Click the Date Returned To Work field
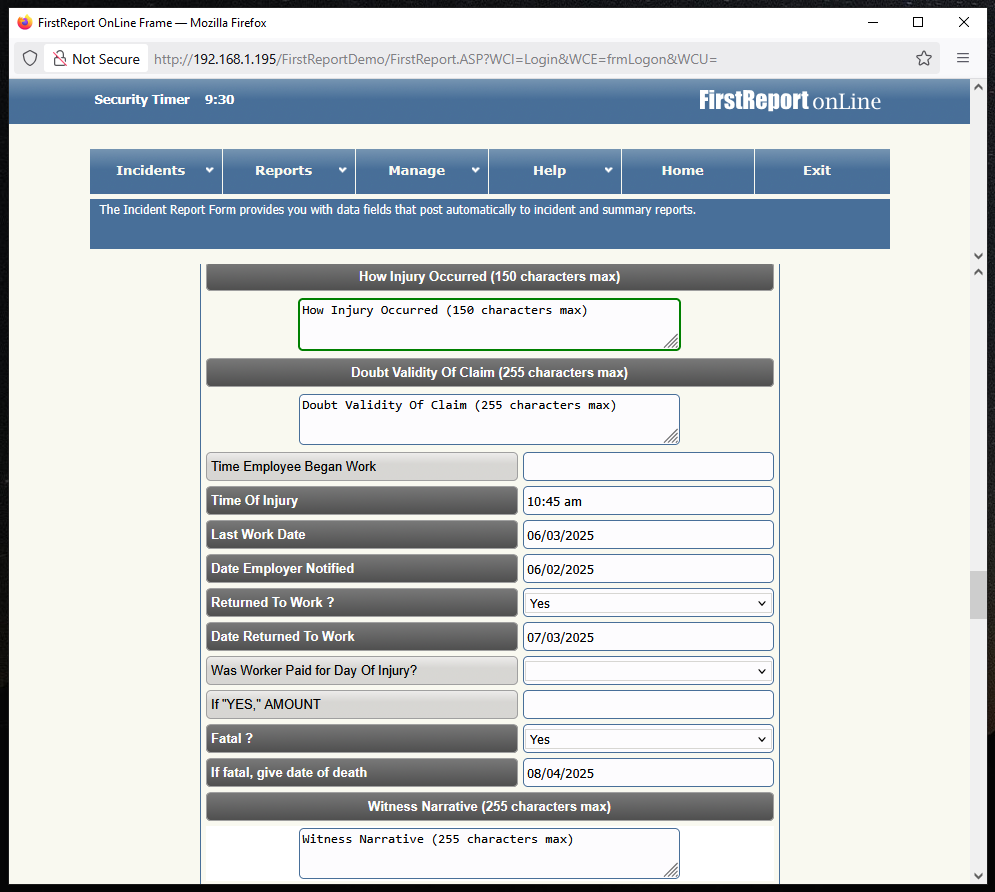995x892 pixels. point(648,637)
